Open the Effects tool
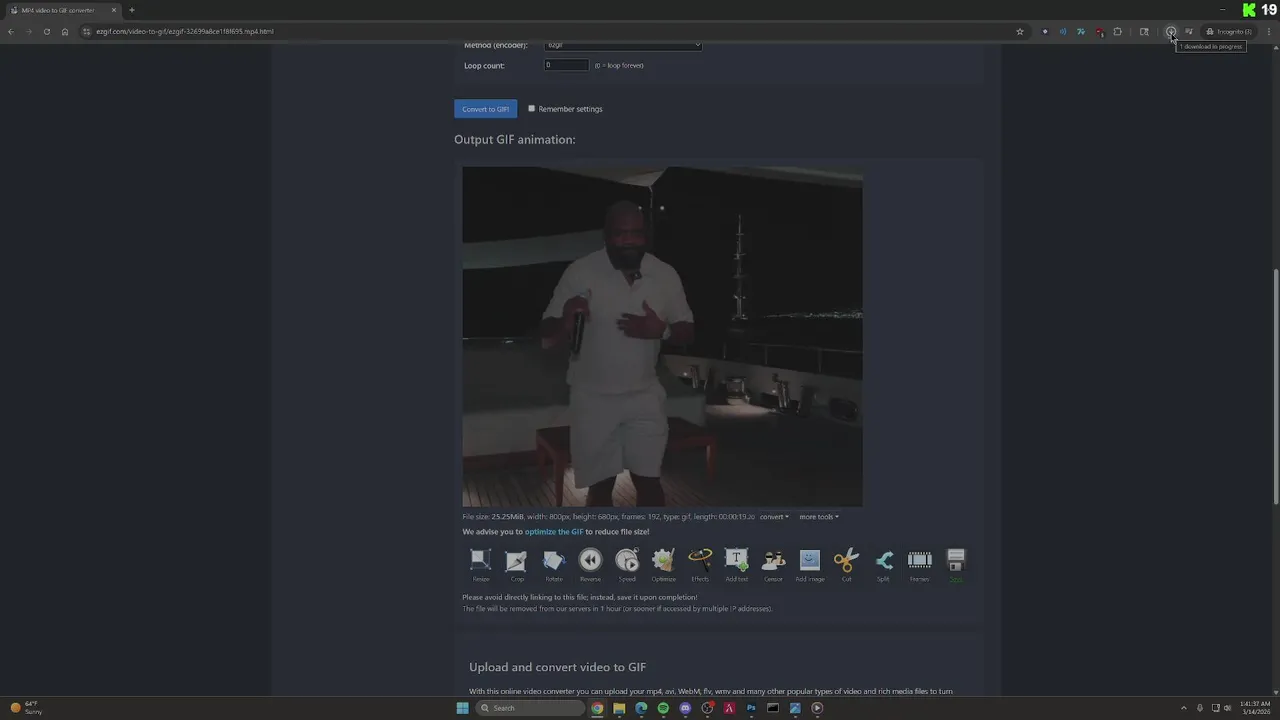 (x=700, y=565)
